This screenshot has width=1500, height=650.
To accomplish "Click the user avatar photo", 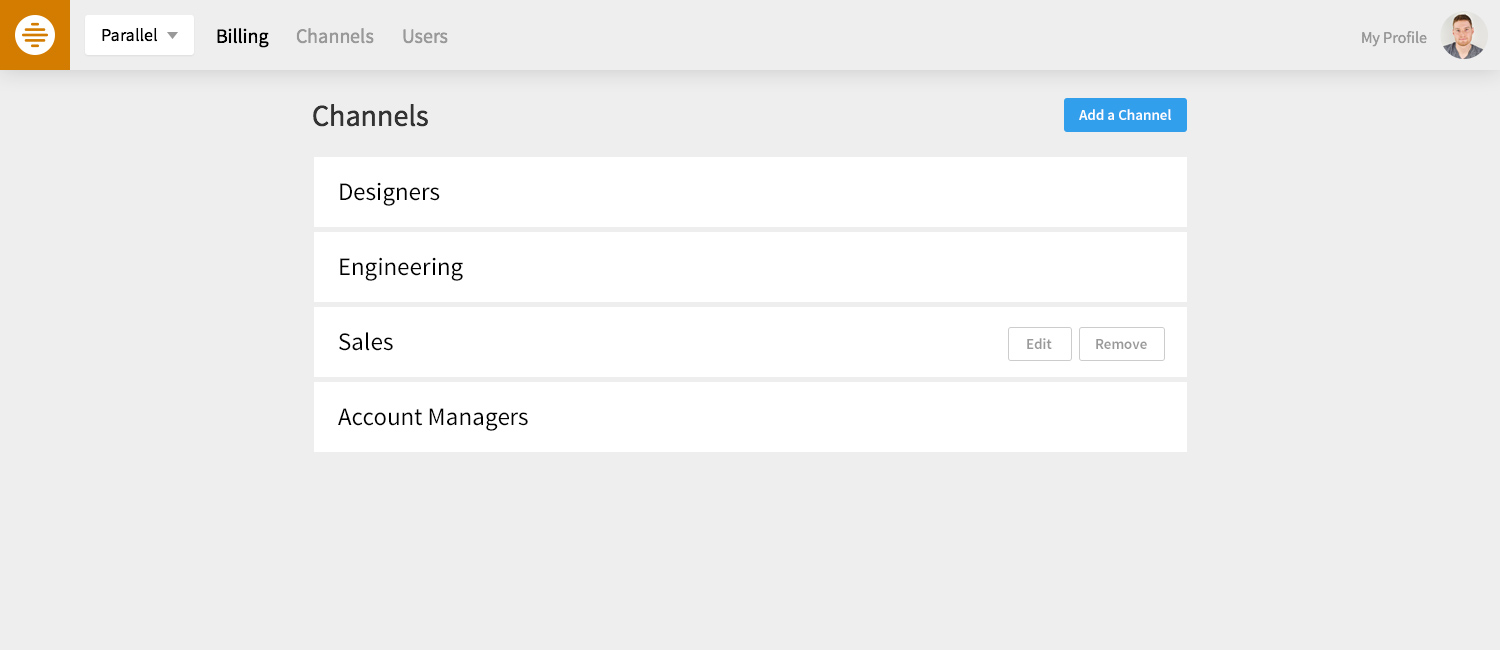I will coord(1464,35).
